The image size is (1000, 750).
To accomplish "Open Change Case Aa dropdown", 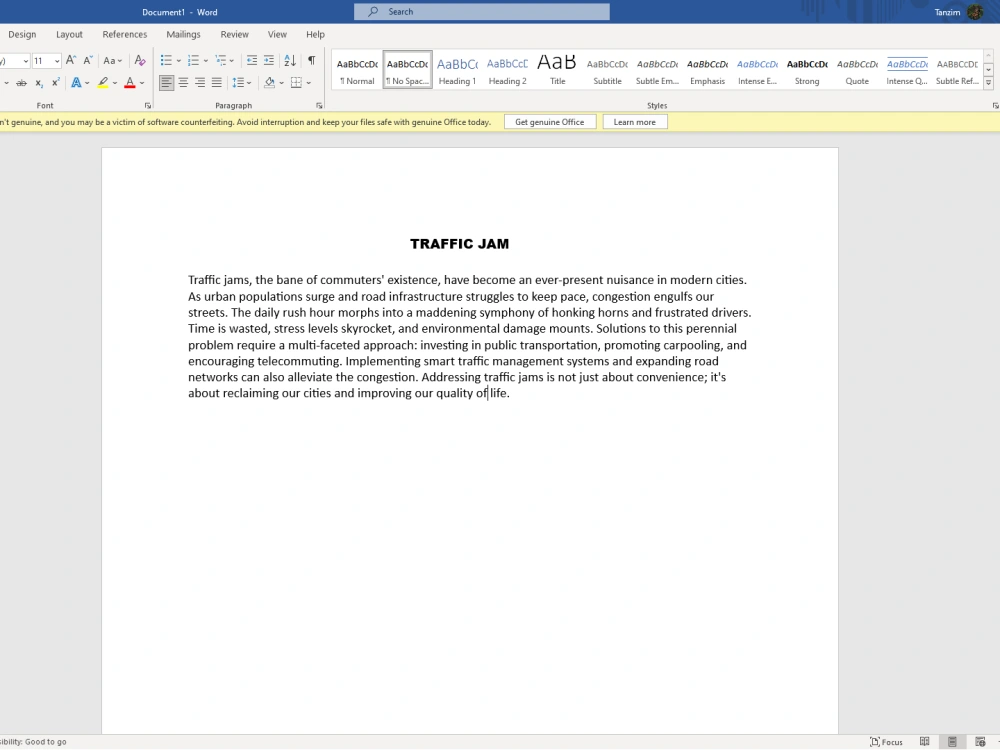I will click(x=112, y=61).
